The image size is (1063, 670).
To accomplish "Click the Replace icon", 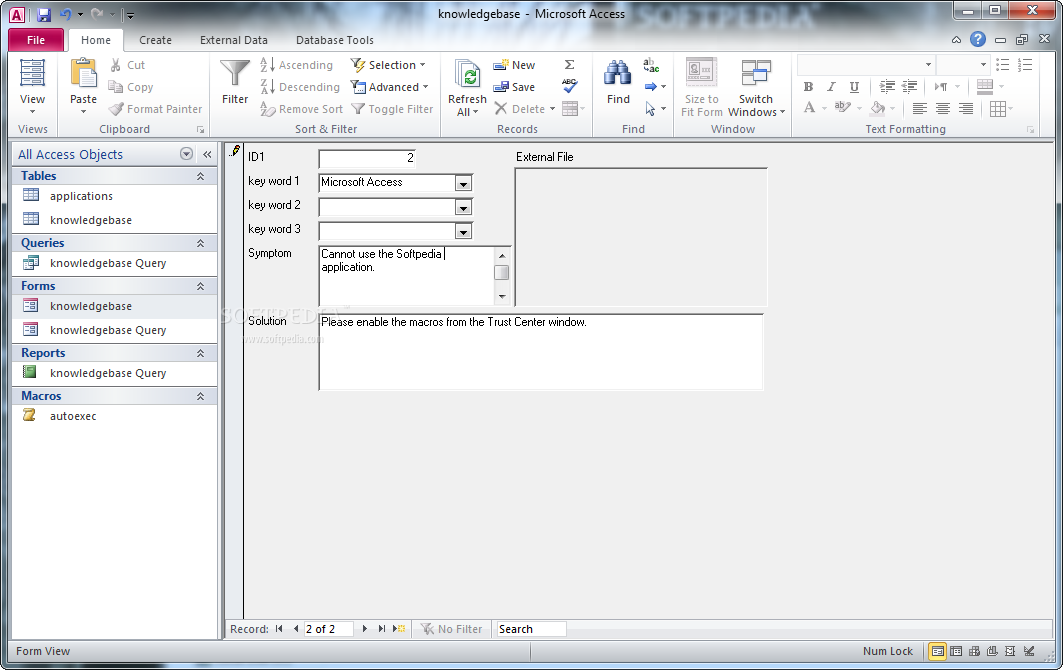I will click(x=651, y=65).
